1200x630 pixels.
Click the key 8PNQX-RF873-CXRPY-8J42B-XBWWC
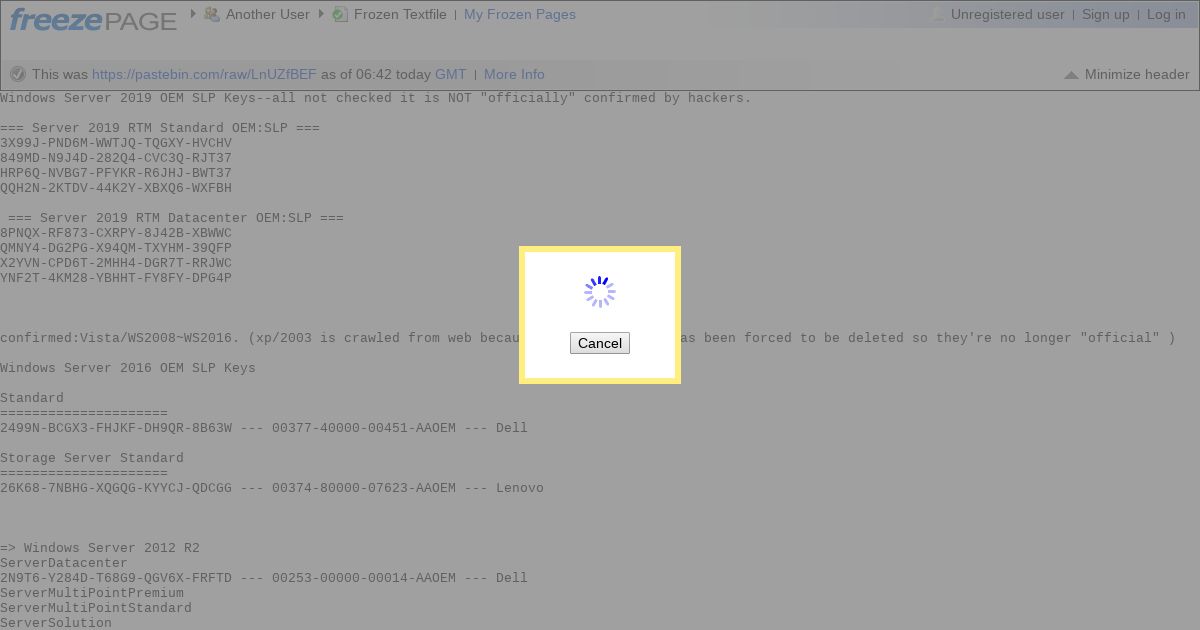[x=116, y=233]
